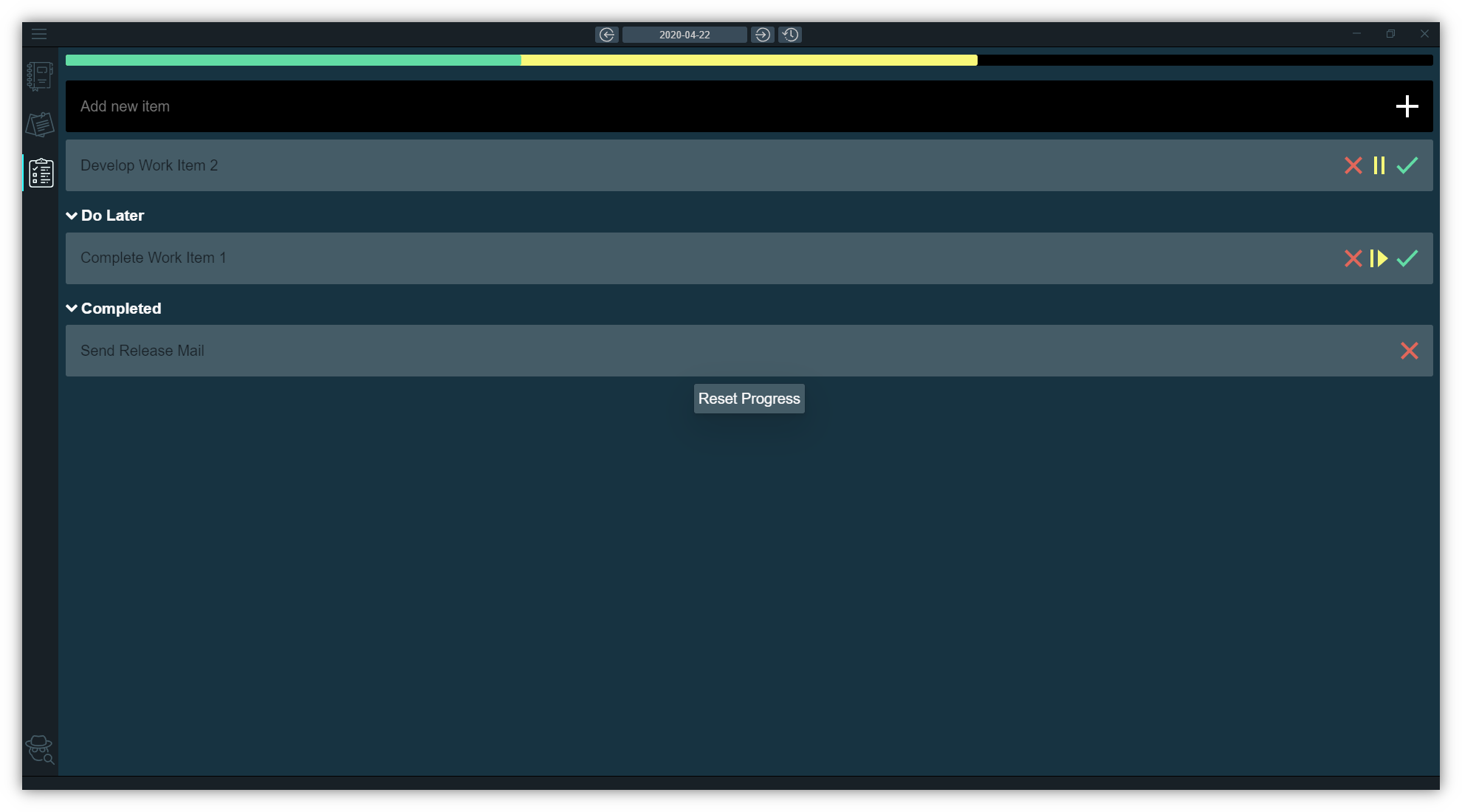Screen dimensions: 1462x812
Task: Open the detective search icon
Action: (40, 749)
